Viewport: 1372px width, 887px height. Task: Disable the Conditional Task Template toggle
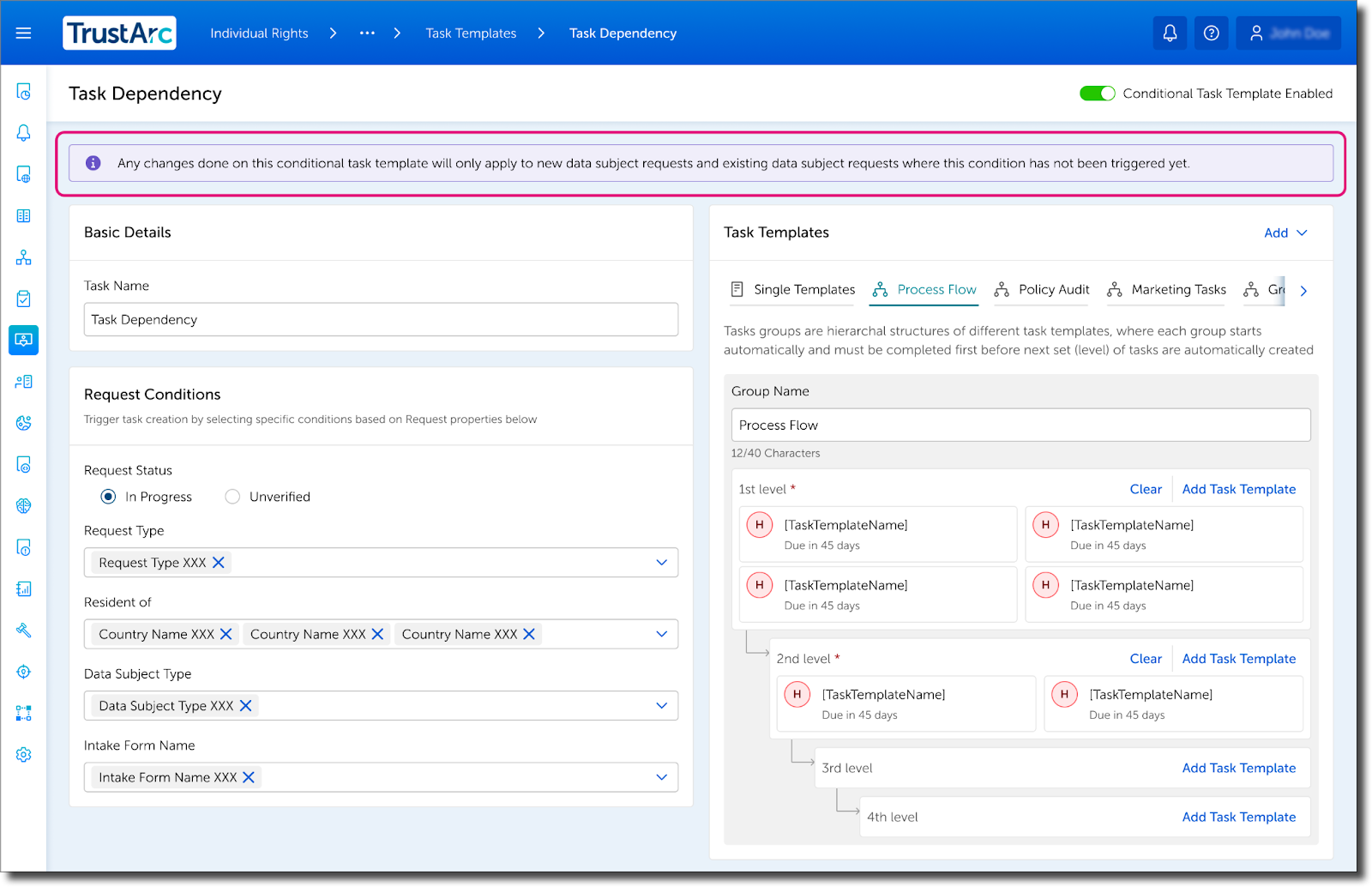(1097, 93)
